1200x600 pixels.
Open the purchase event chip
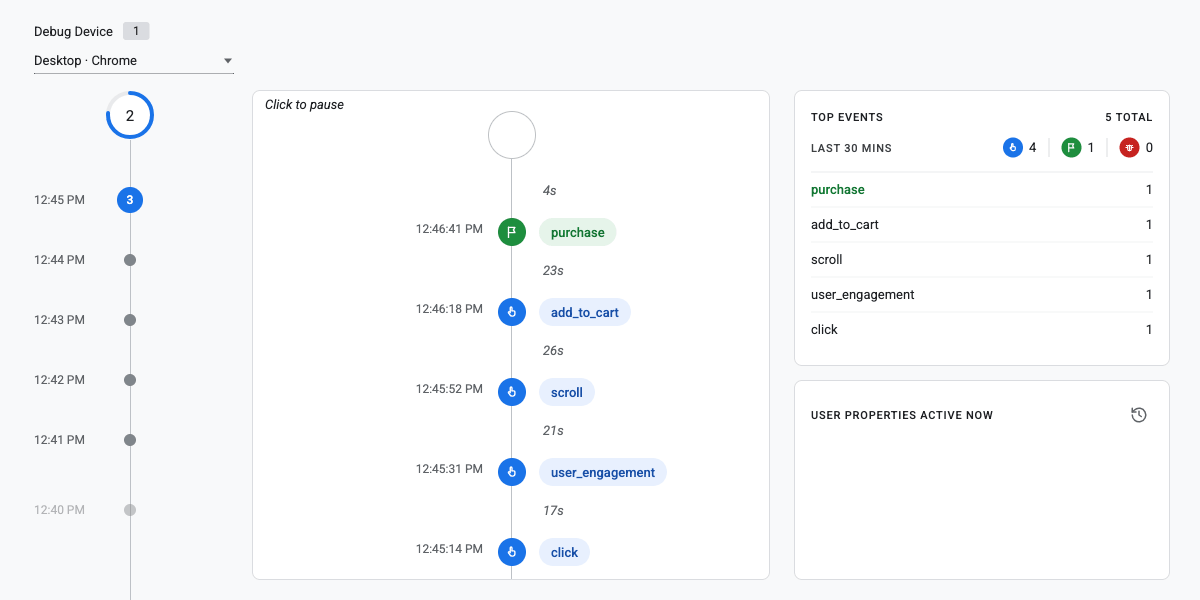[x=578, y=232]
